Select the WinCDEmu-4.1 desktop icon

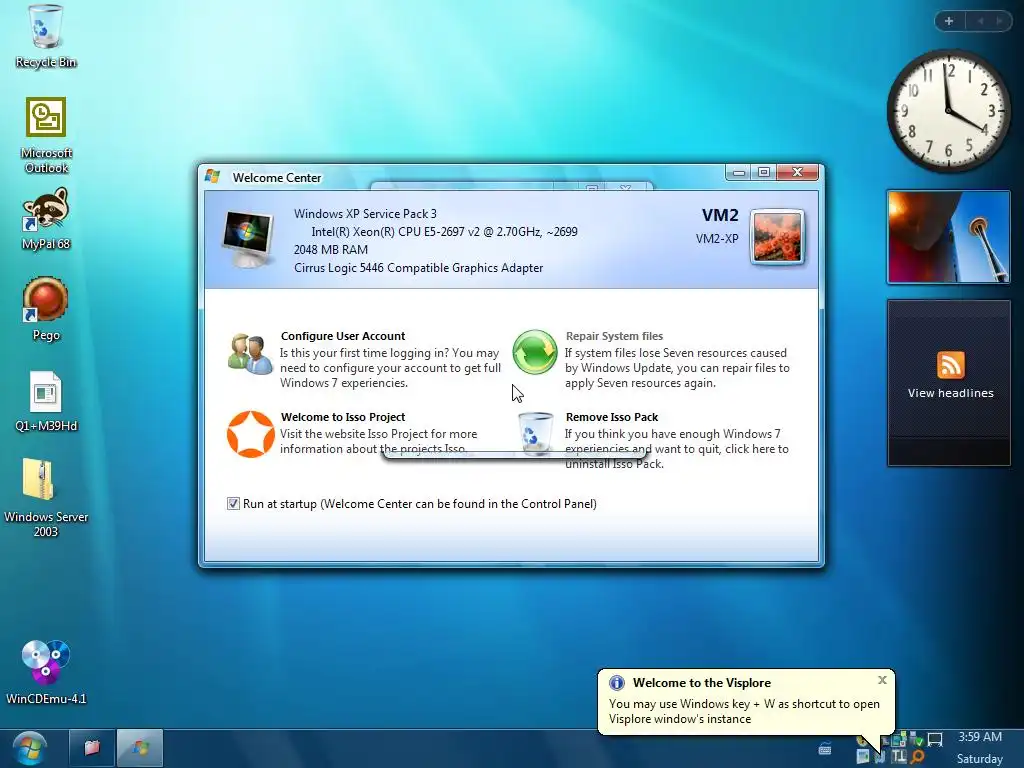point(46,673)
